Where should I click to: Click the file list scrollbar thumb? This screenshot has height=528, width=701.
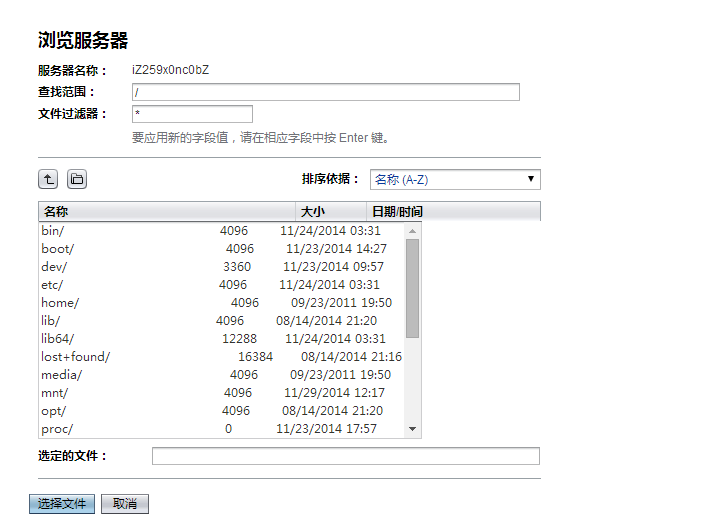coord(412,288)
